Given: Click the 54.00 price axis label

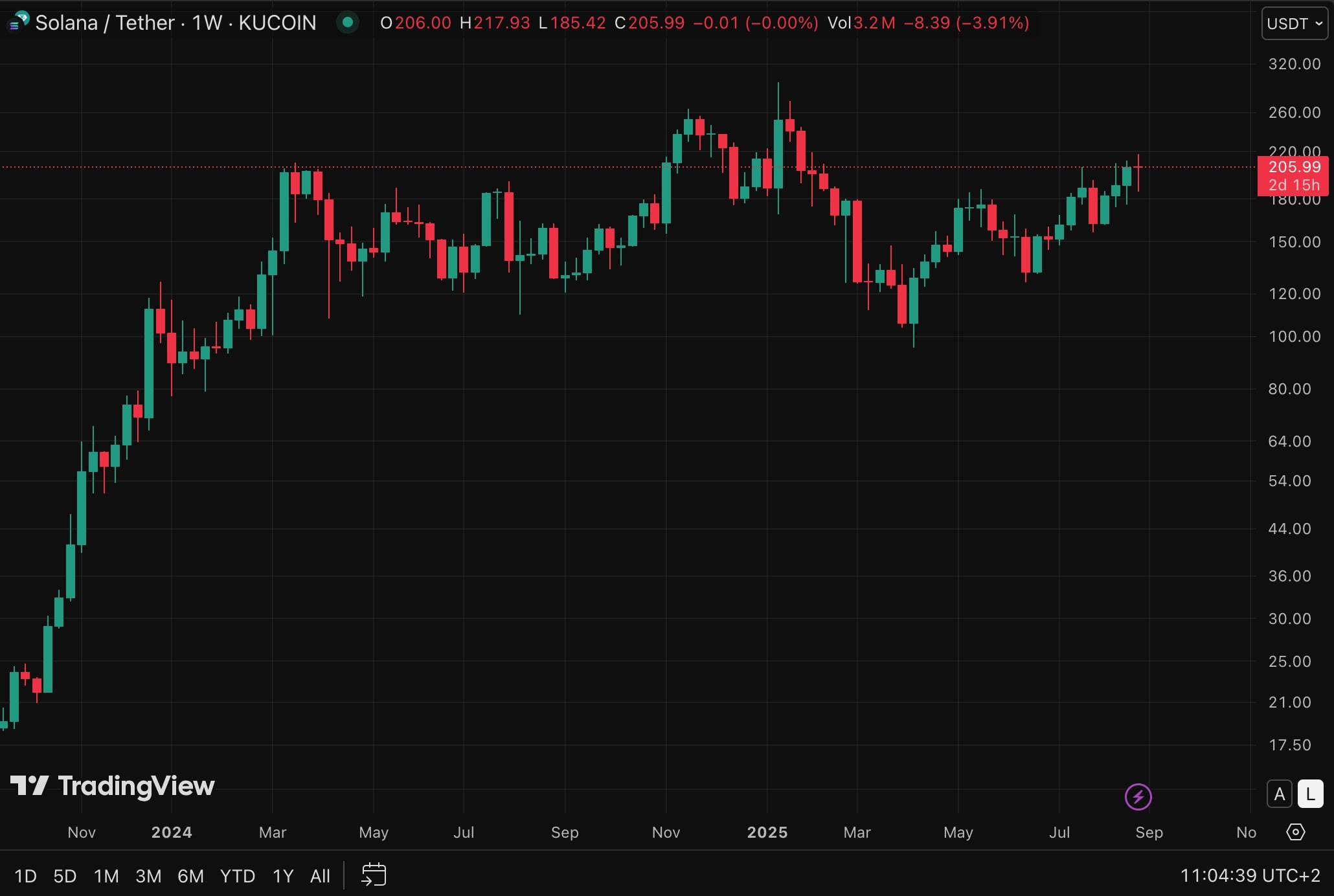Looking at the screenshot, I should pos(1289,480).
